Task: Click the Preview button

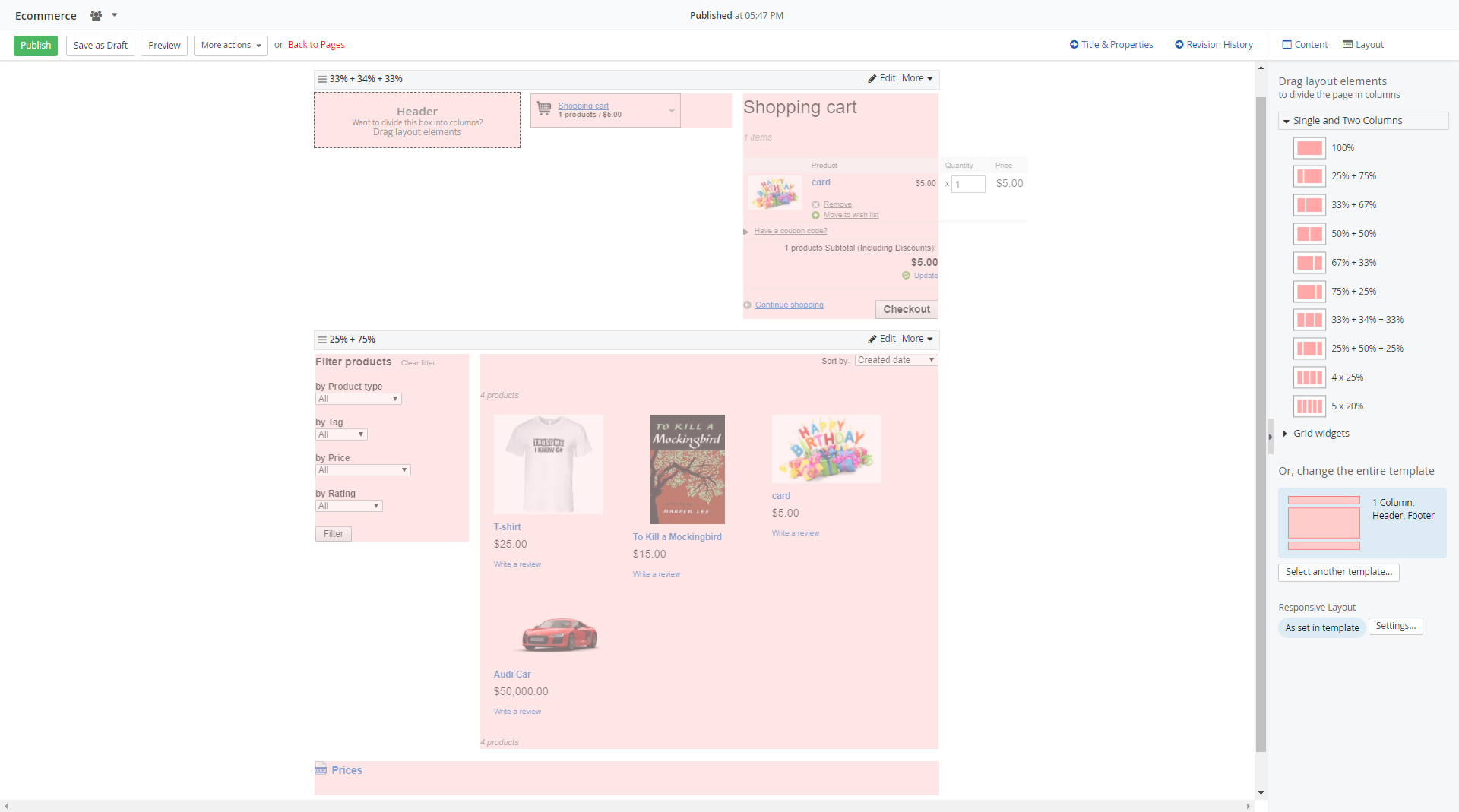Action: (164, 46)
